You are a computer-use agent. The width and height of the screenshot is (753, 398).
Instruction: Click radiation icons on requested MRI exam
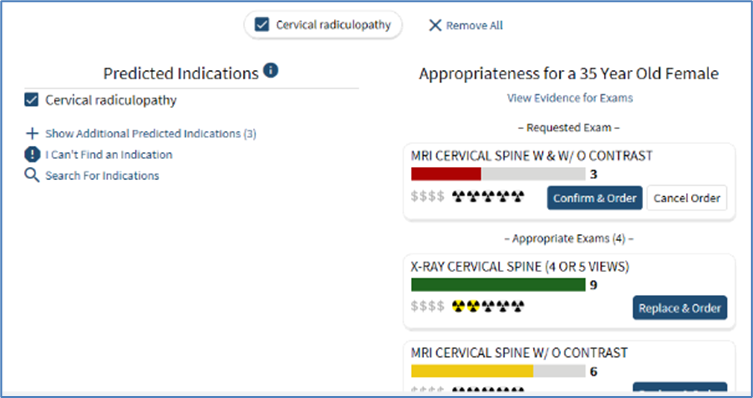[488, 196]
